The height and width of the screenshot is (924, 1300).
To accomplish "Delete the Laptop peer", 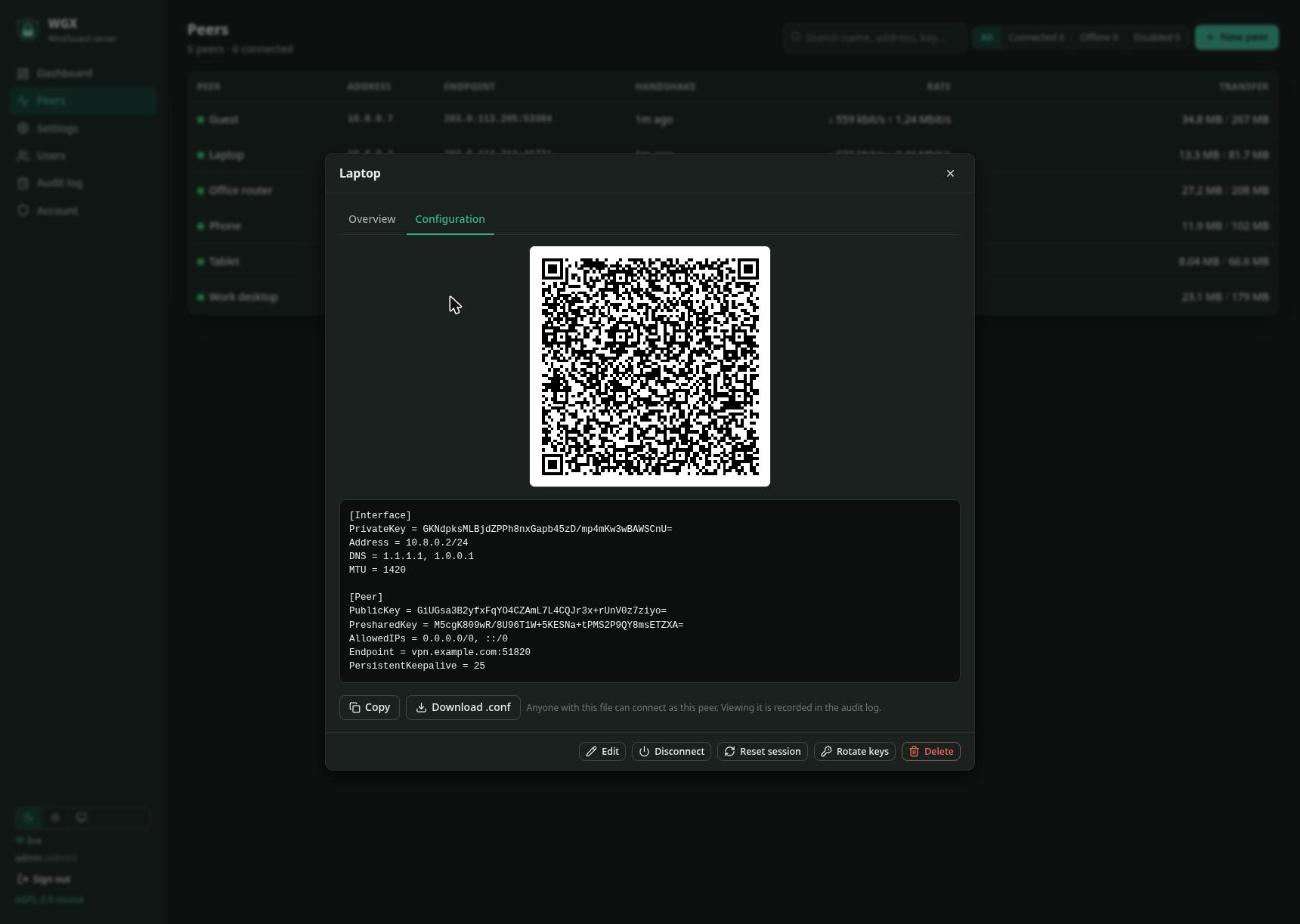I will click(931, 751).
